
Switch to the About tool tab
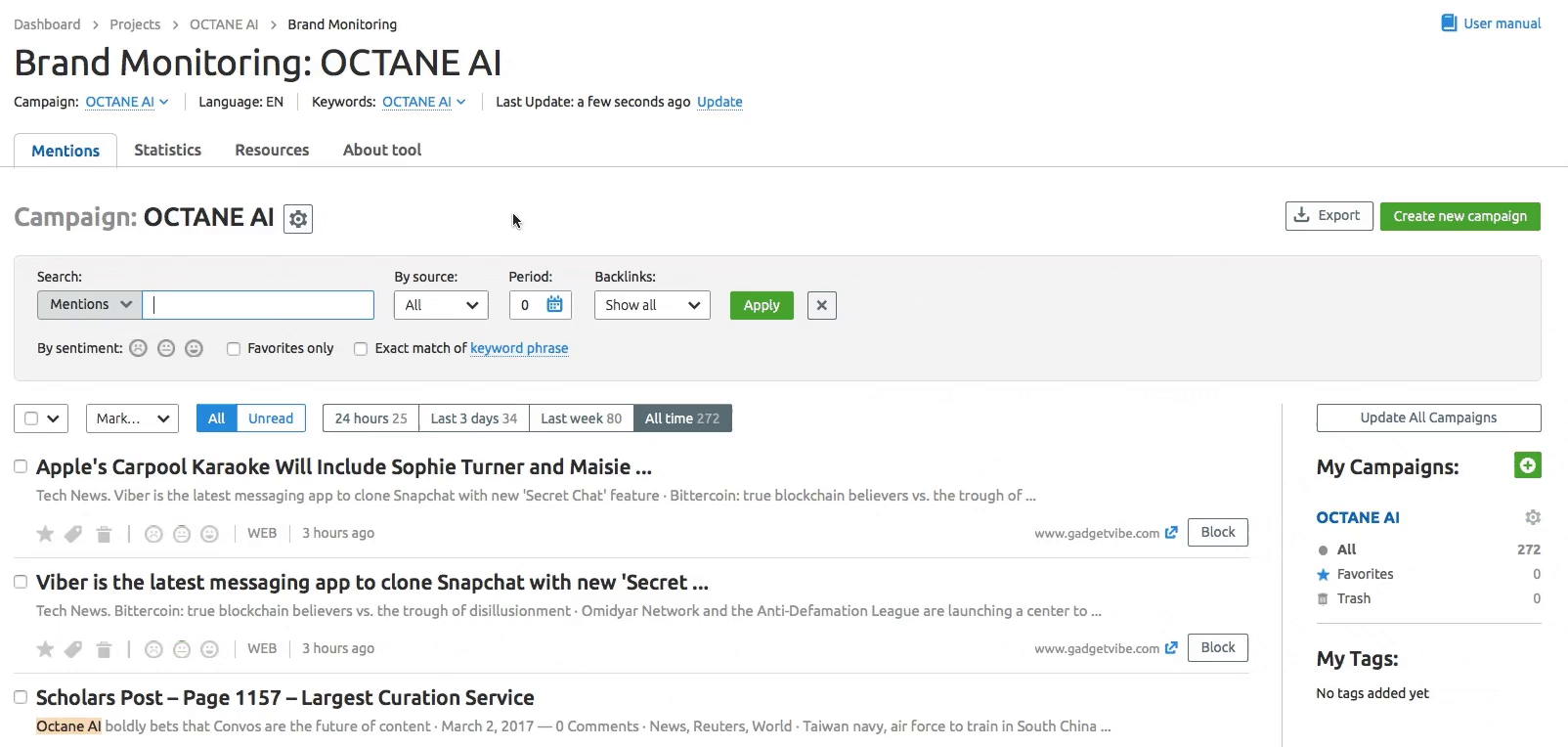[x=382, y=150]
